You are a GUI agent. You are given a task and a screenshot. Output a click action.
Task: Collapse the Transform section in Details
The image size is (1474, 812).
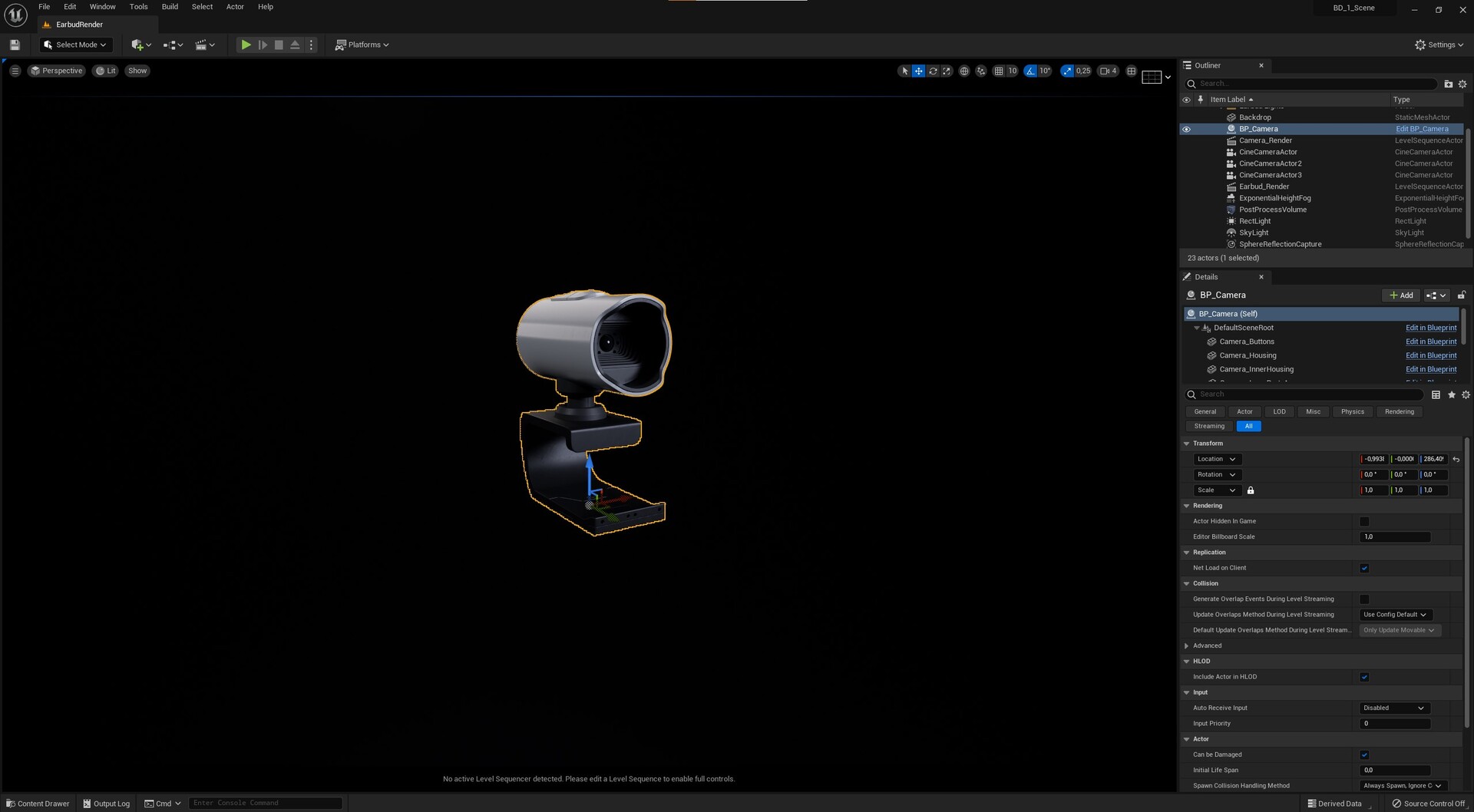[x=1187, y=444]
